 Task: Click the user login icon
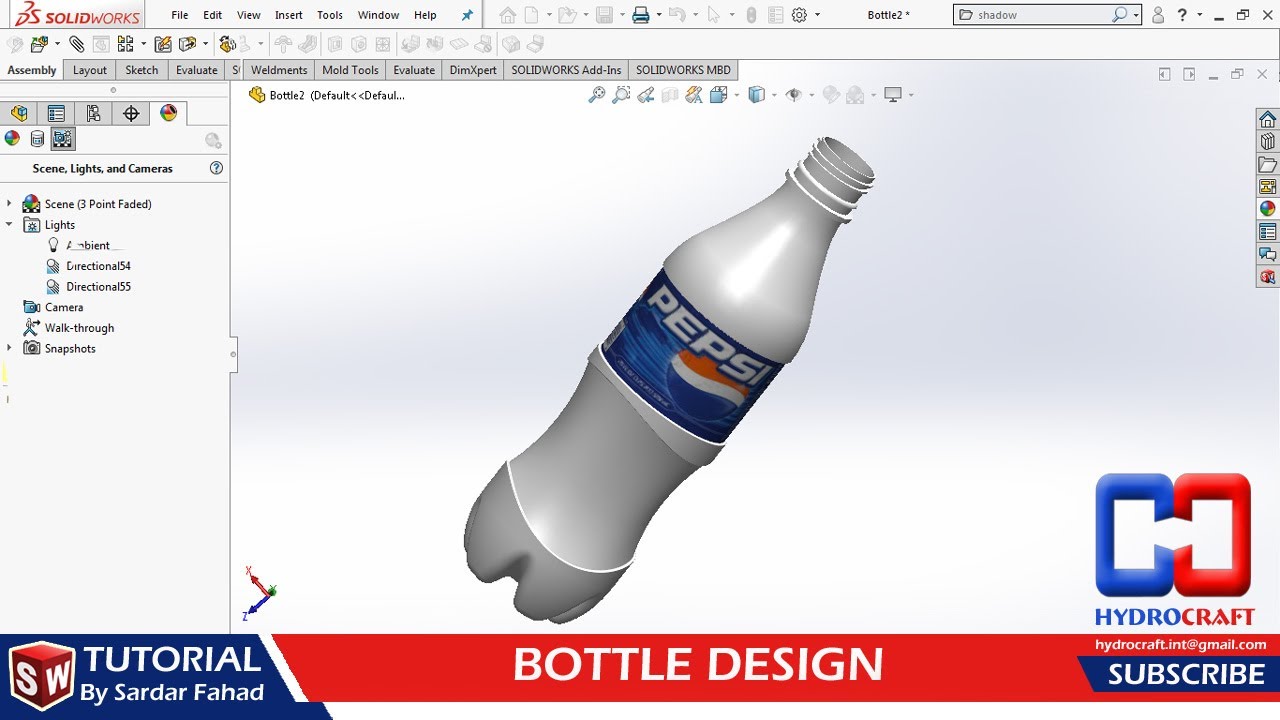click(1158, 15)
